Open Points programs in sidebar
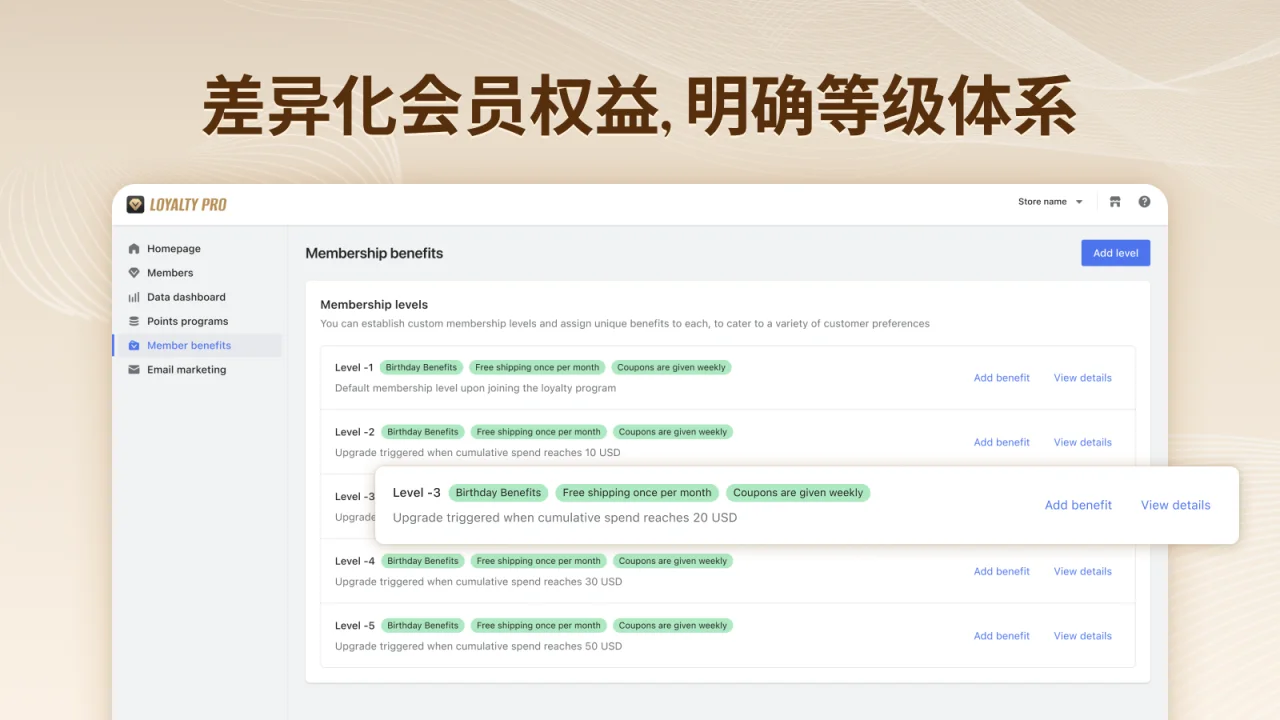1280x720 pixels. 187,321
